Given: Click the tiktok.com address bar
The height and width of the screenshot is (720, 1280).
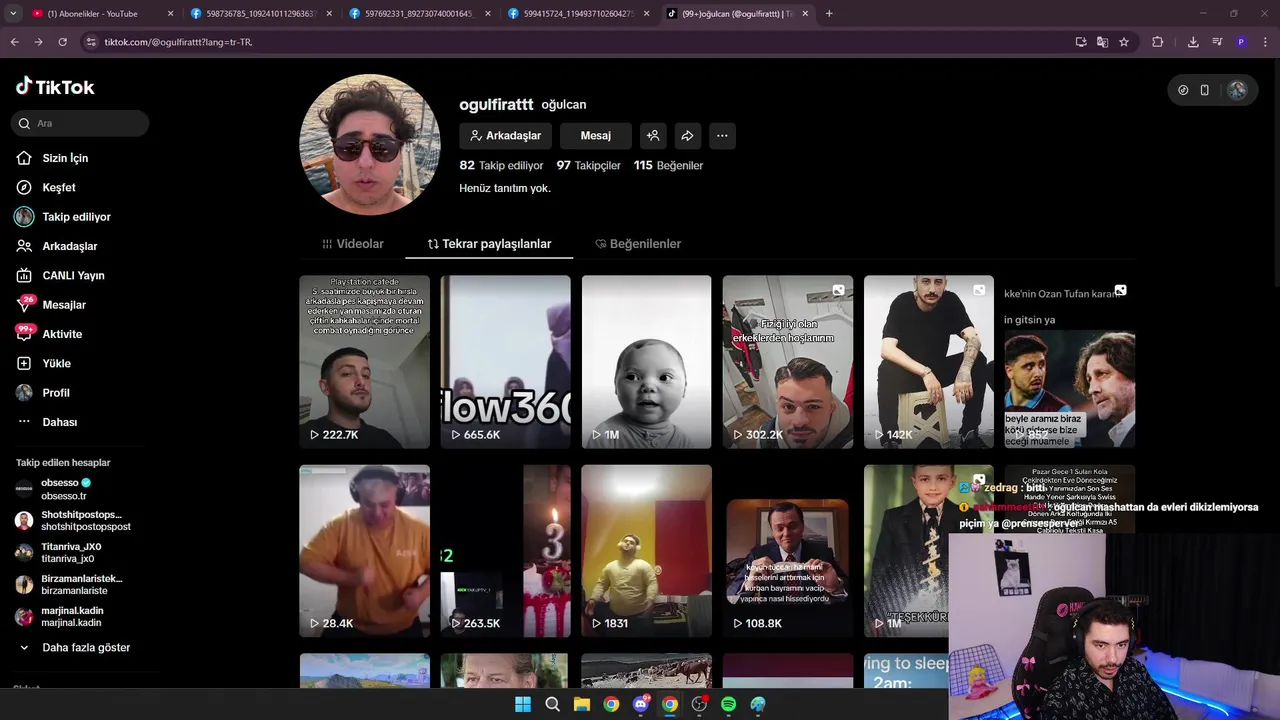Looking at the screenshot, I should (580, 42).
